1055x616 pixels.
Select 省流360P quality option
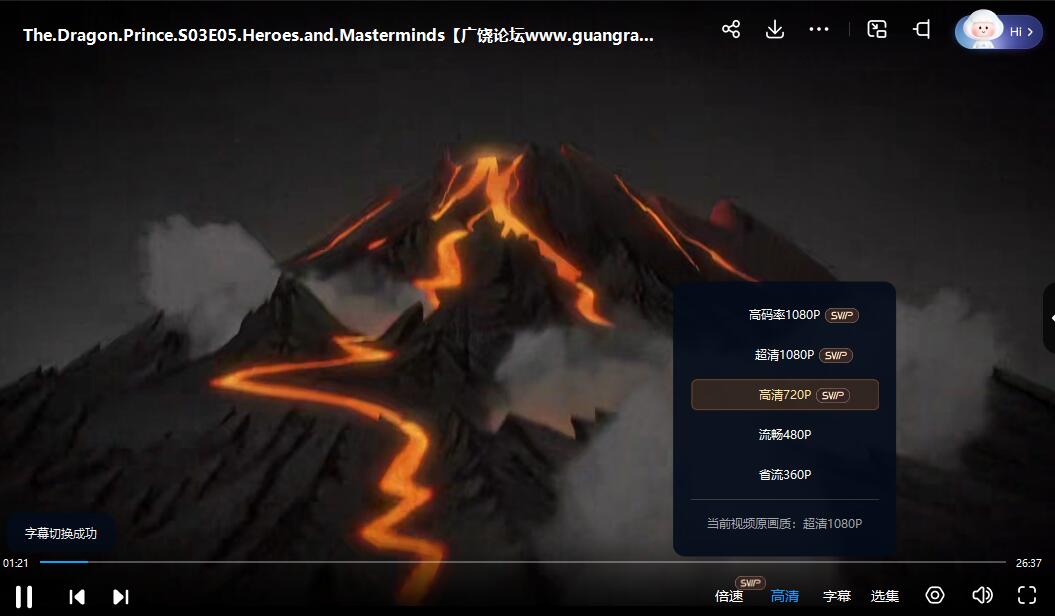pos(785,475)
